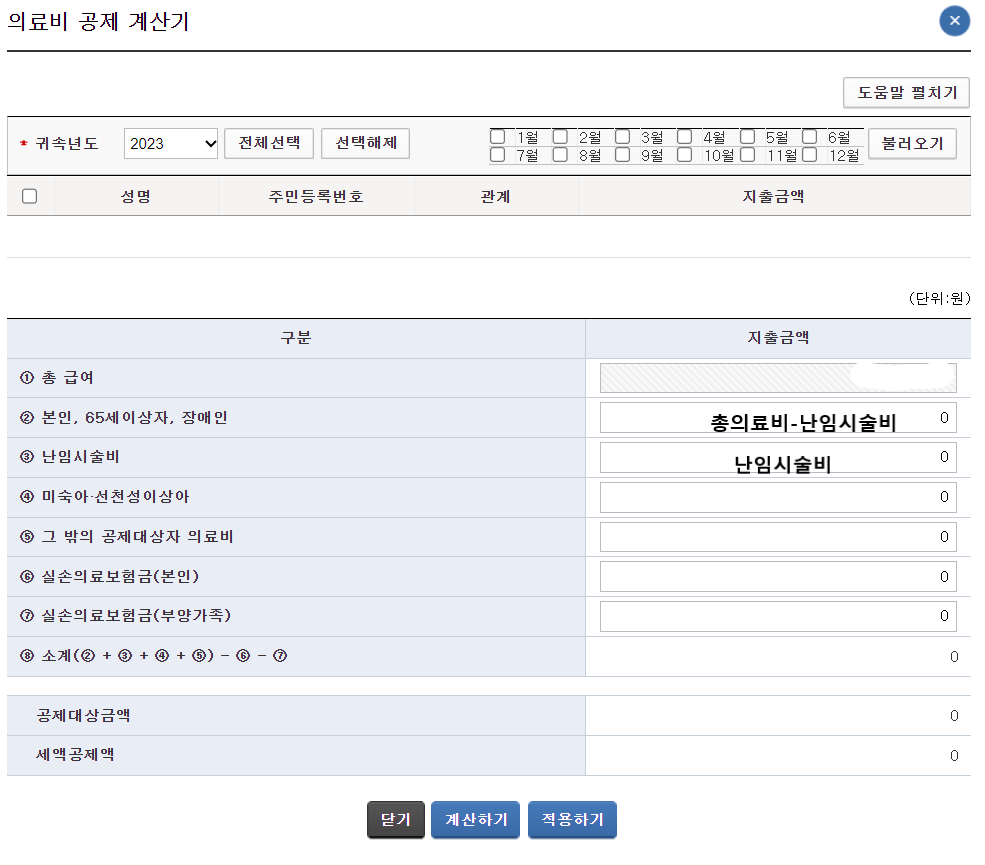This screenshot has width=985, height=865.
Task: Check the 1월 month checkbox
Action: (498, 135)
